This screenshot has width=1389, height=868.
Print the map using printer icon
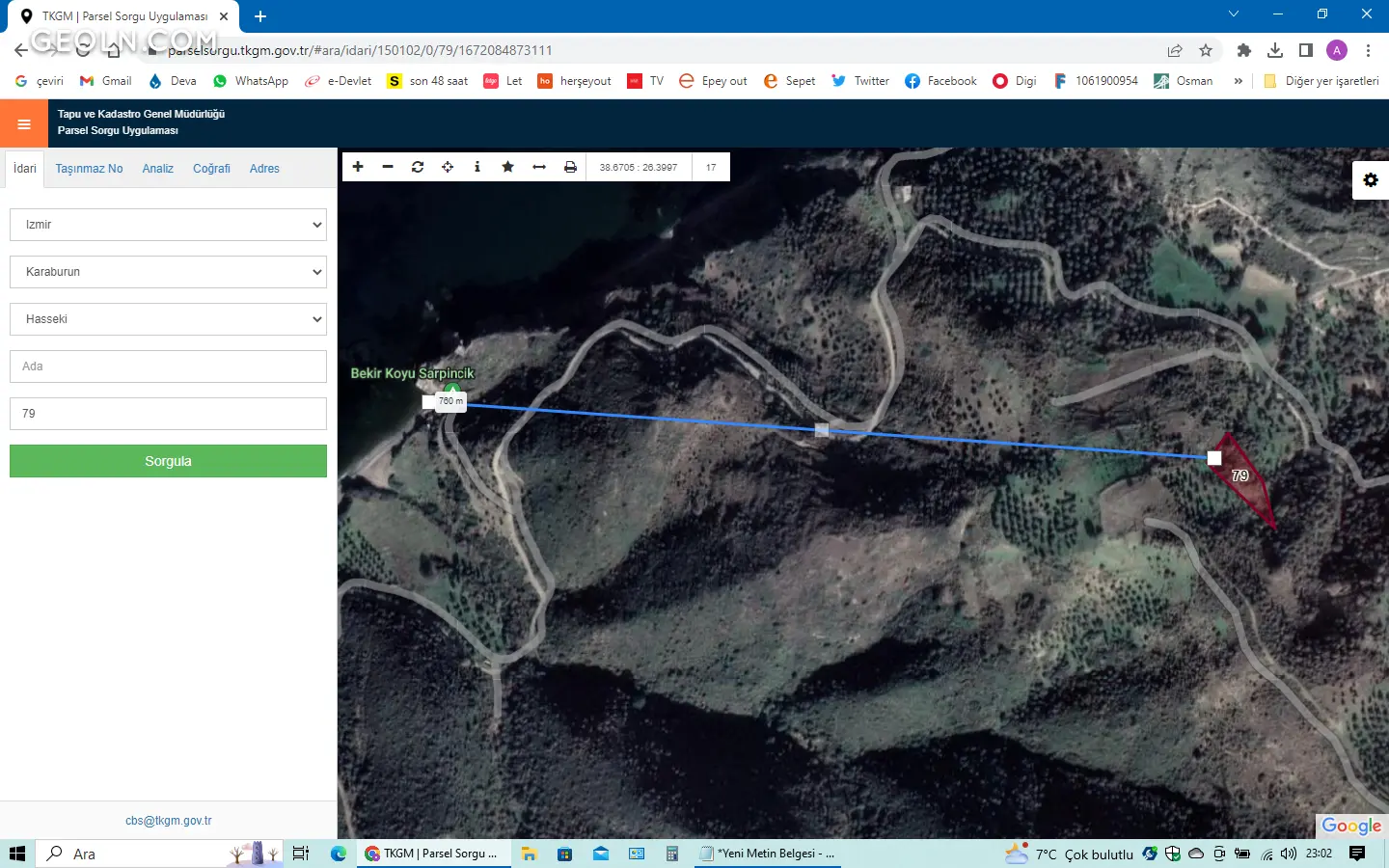tap(570, 167)
